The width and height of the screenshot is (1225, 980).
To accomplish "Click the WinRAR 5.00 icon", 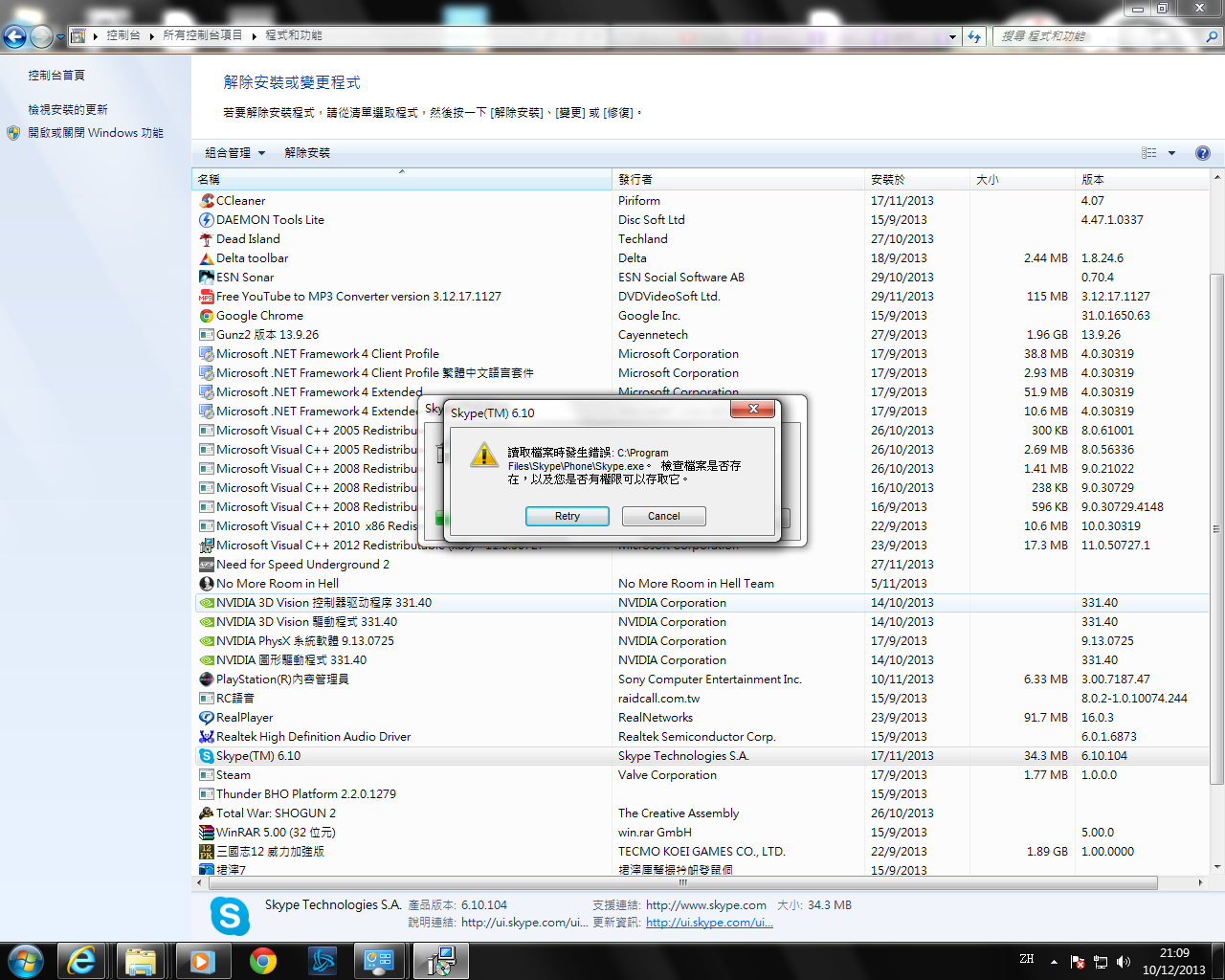I will click(x=206, y=833).
